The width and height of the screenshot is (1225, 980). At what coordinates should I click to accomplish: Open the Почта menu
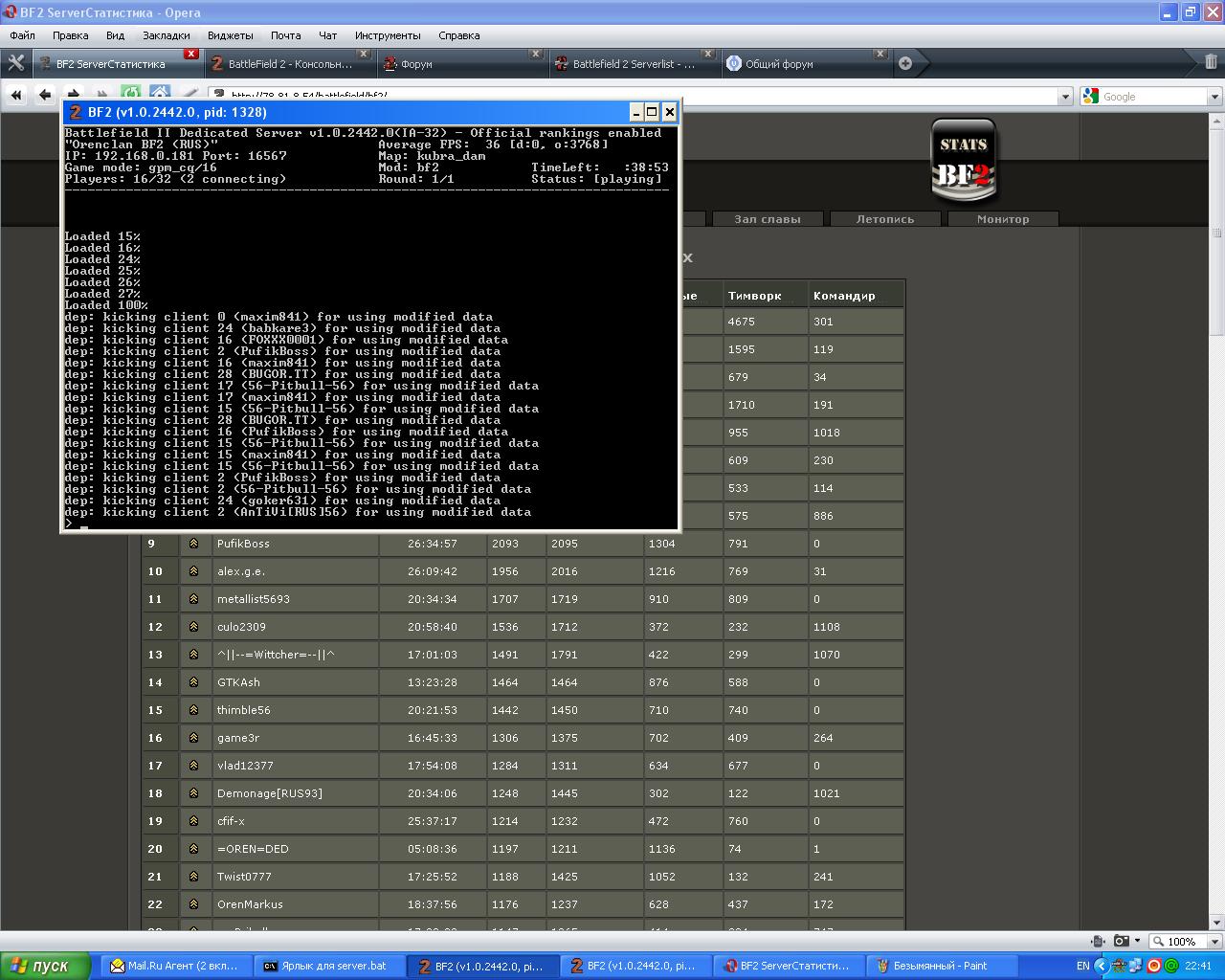coord(285,35)
